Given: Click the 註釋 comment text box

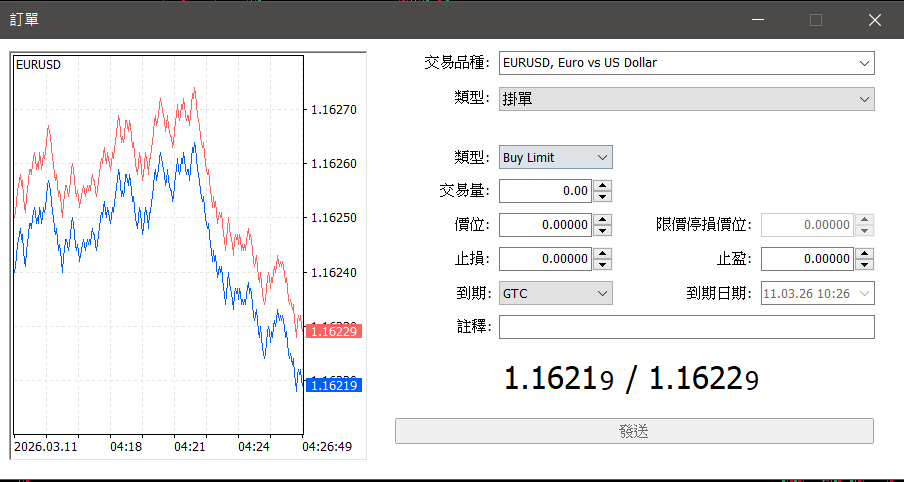Looking at the screenshot, I should click(x=686, y=327).
